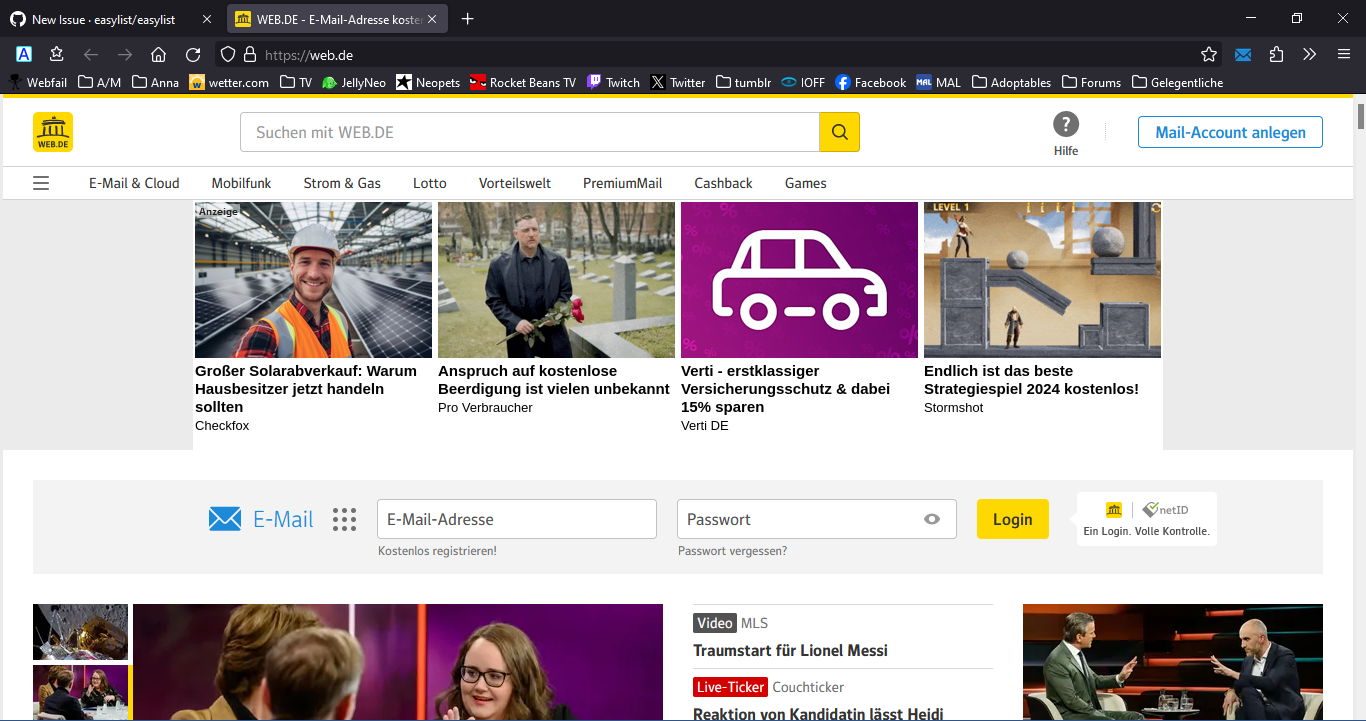The width and height of the screenshot is (1366, 721).
Task: Expand the overflow toolbar chevrons
Action: pyautogui.click(x=1309, y=55)
